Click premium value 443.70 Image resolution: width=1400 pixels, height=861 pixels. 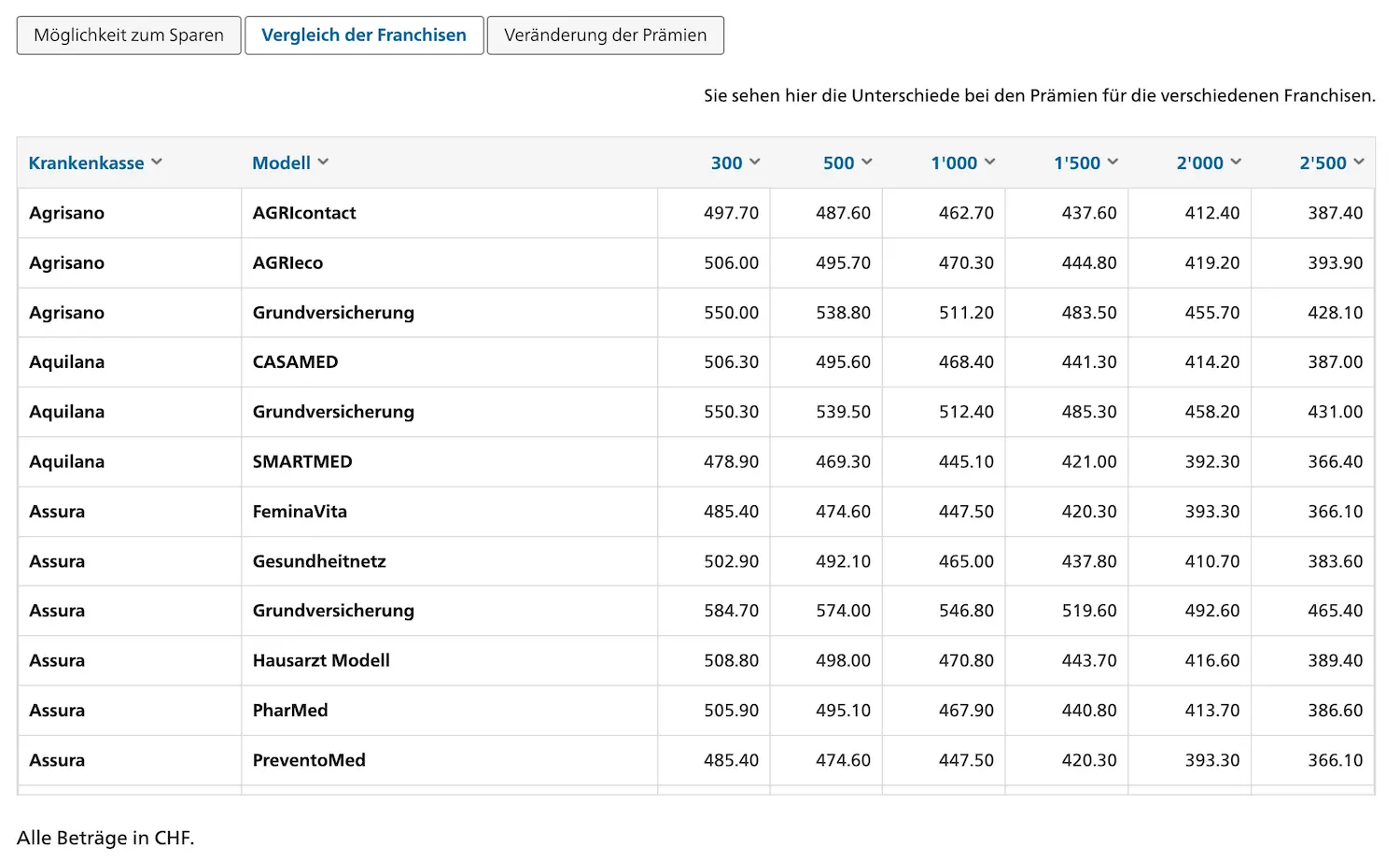[1089, 660]
